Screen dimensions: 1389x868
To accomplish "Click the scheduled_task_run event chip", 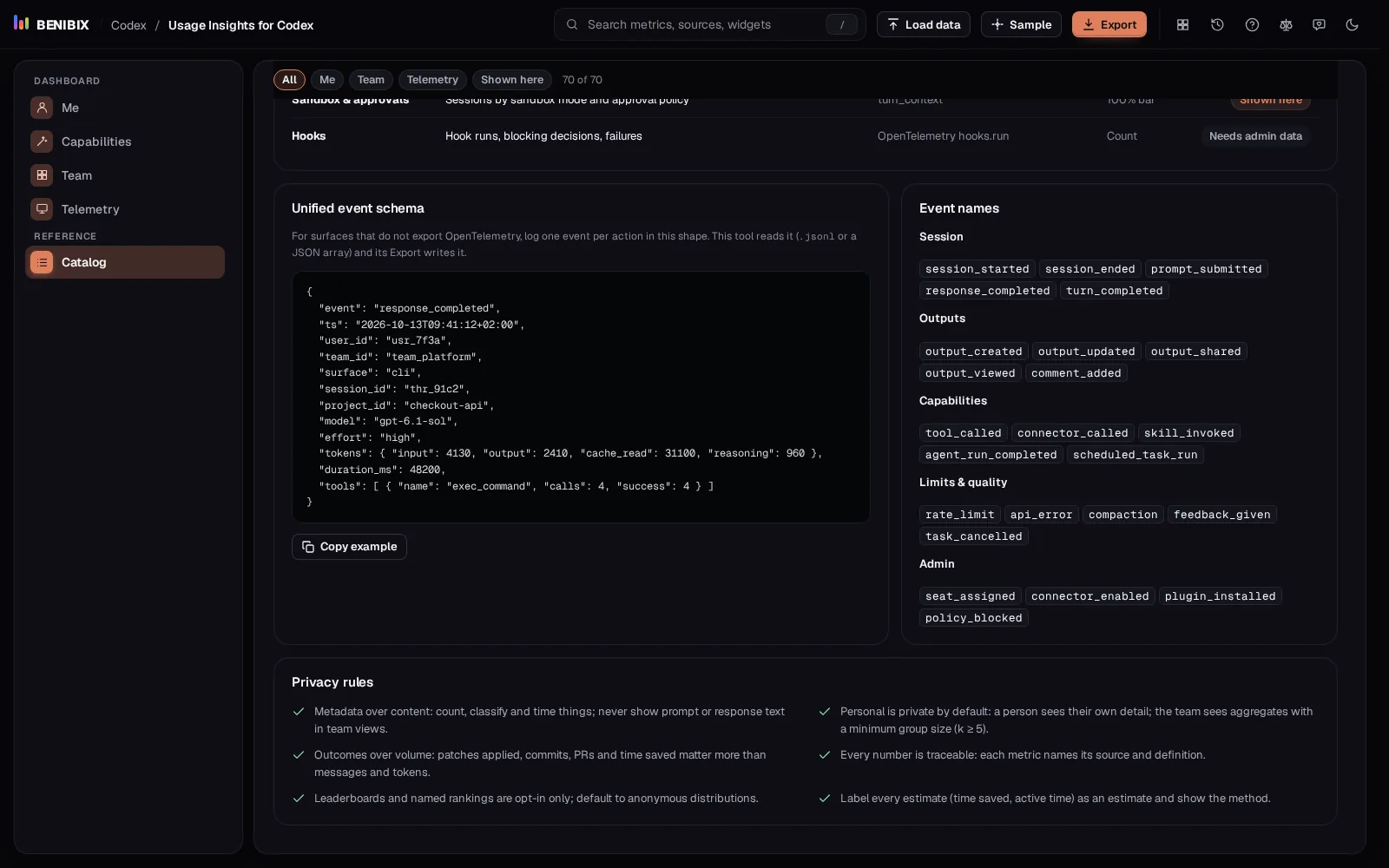I will tap(1135, 455).
